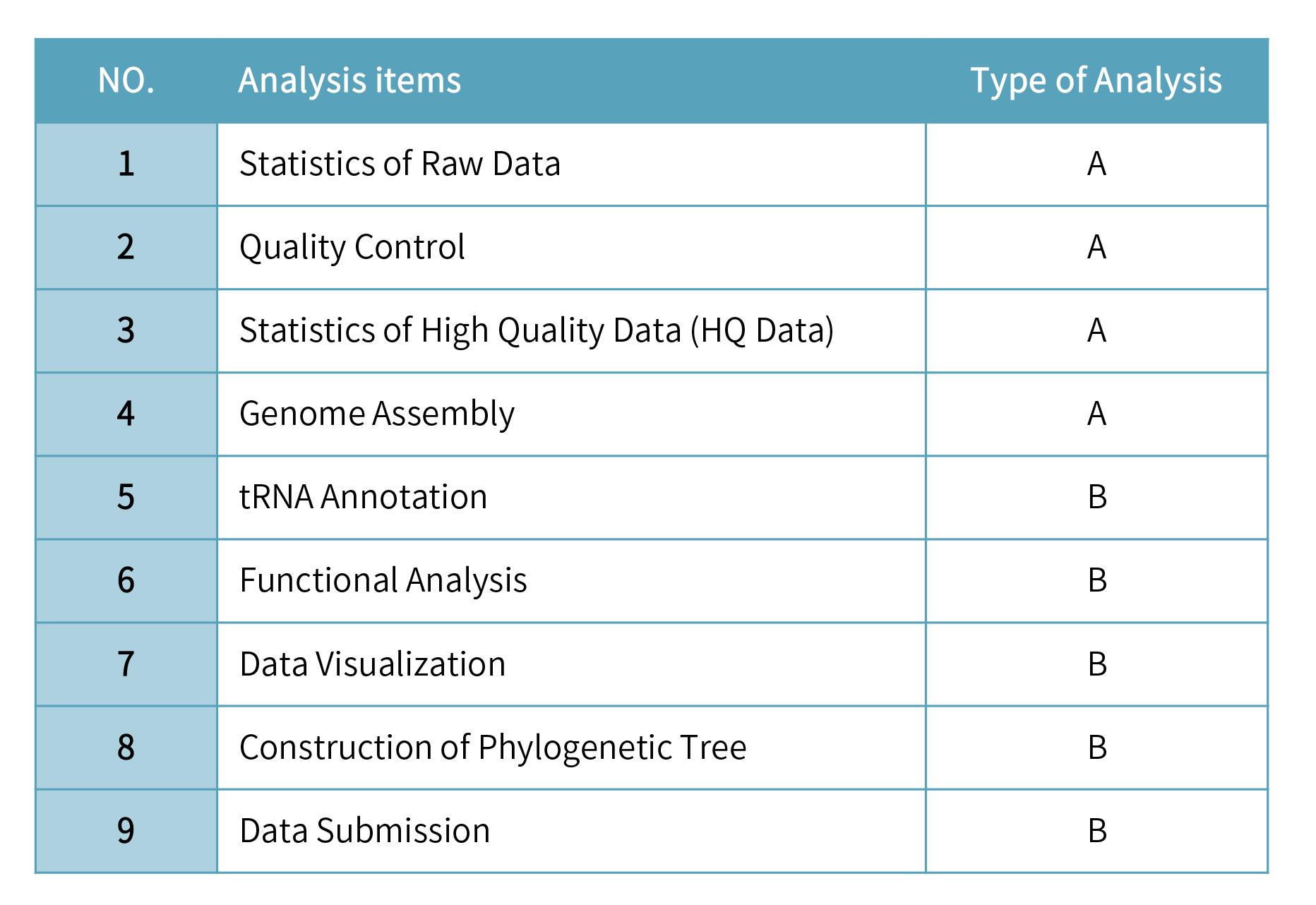Image resolution: width=1316 pixels, height=905 pixels.
Task: Select the 'Quality Control' cell
Action: (x=352, y=247)
